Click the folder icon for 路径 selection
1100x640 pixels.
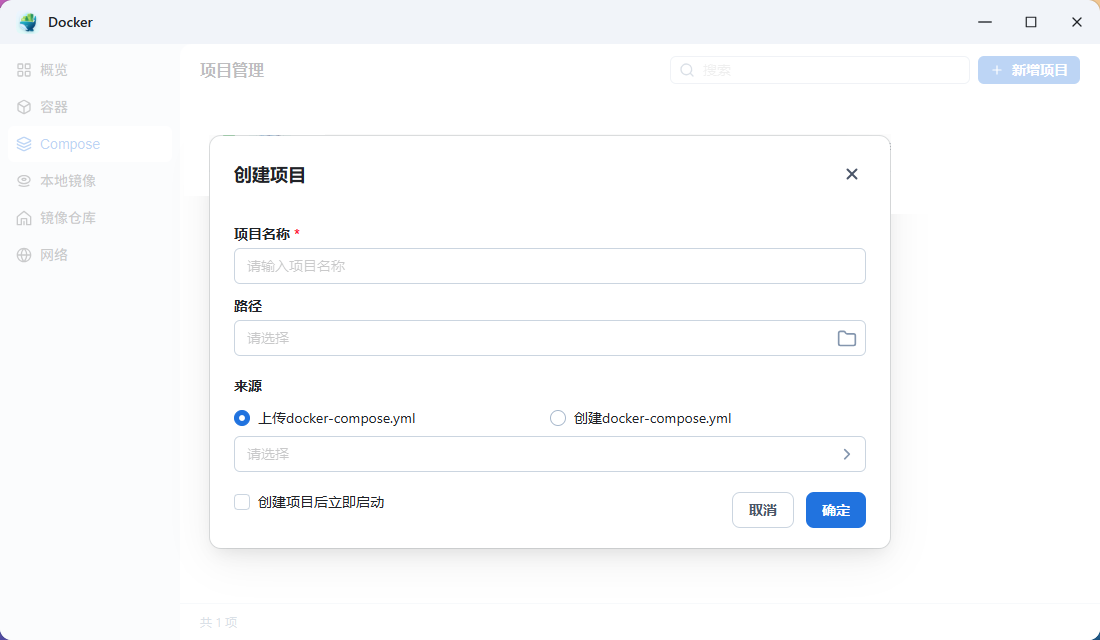pyautogui.click(x=847, y=338)
